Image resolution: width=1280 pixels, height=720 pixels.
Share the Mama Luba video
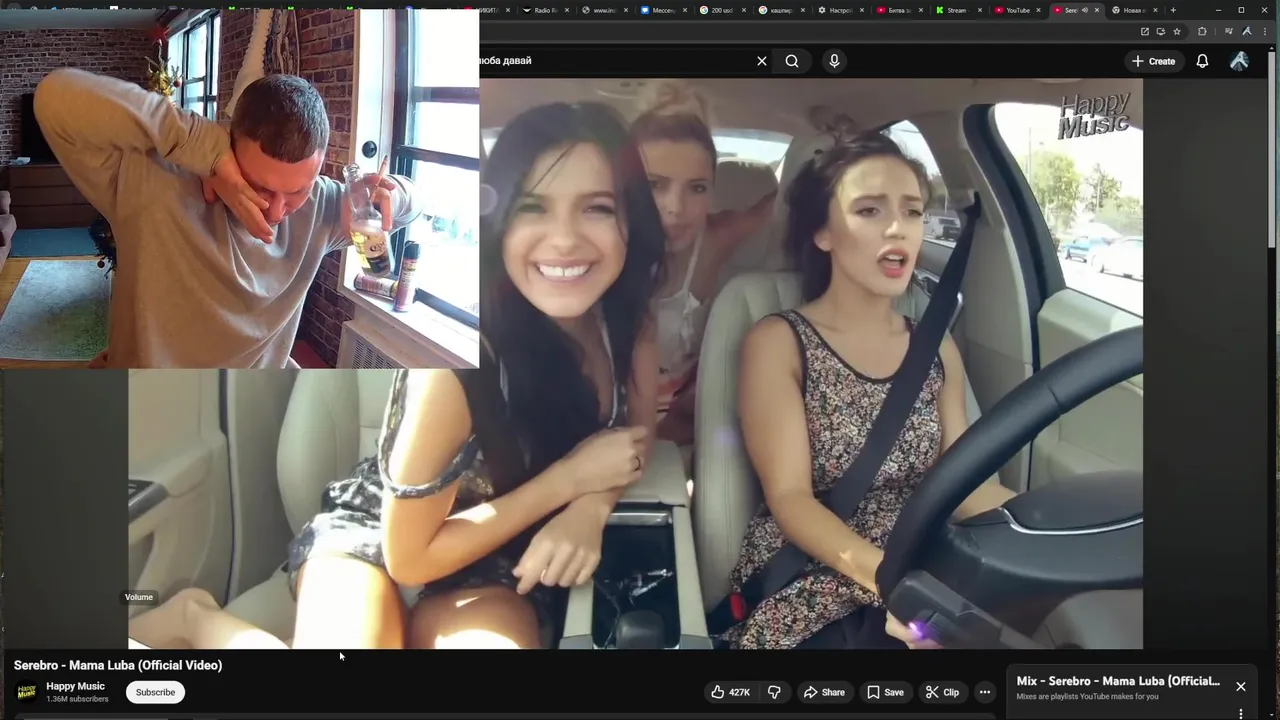824,692
